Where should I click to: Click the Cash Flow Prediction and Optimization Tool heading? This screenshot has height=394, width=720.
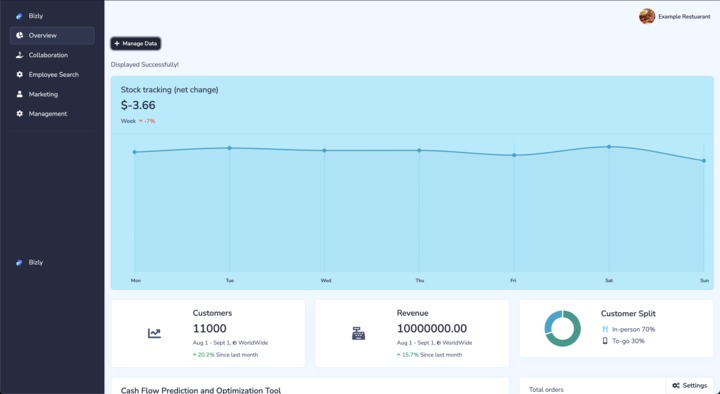point(201,390)
